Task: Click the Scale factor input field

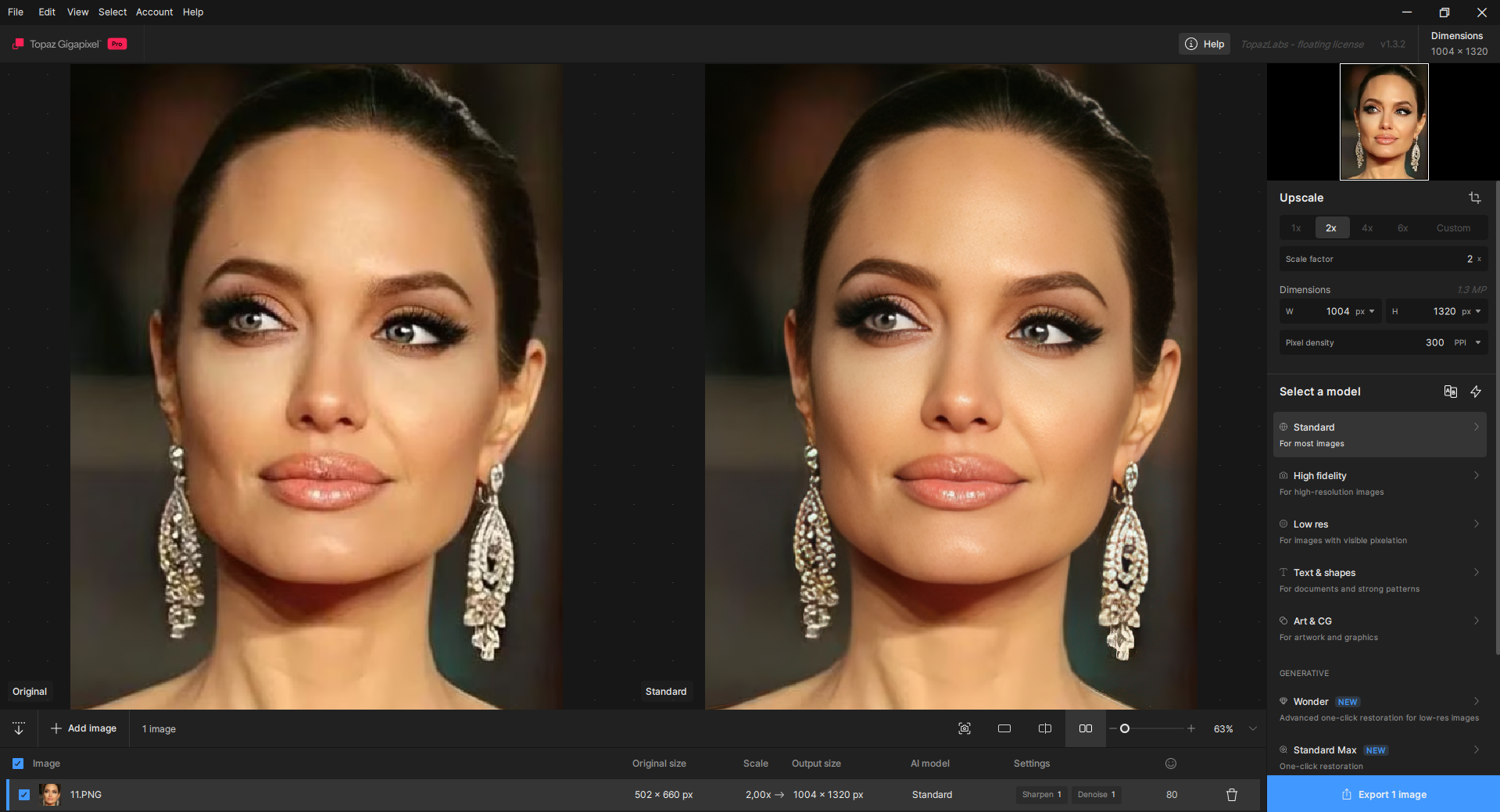Action: (x=1384, y=259)
